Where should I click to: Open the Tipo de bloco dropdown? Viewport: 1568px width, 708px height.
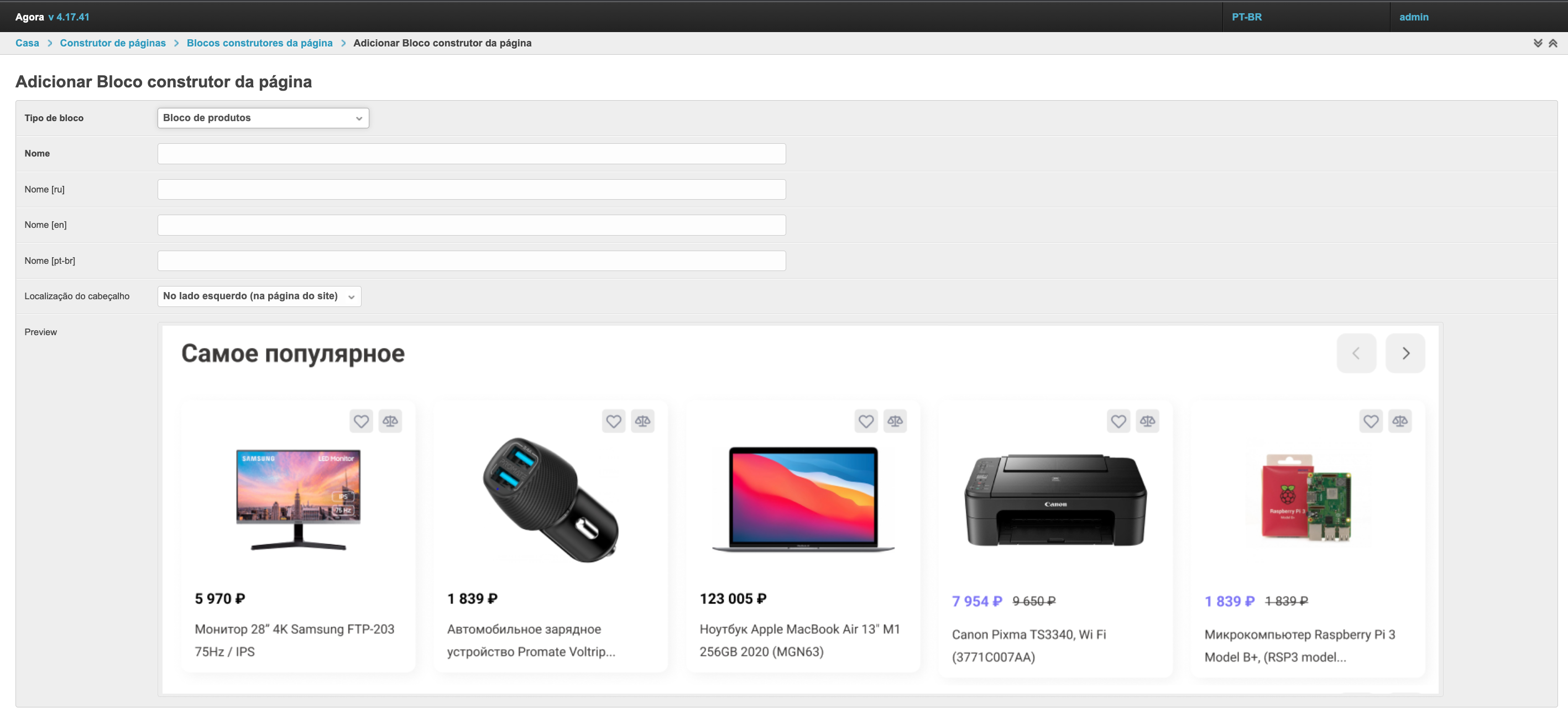tap(263, 118)
